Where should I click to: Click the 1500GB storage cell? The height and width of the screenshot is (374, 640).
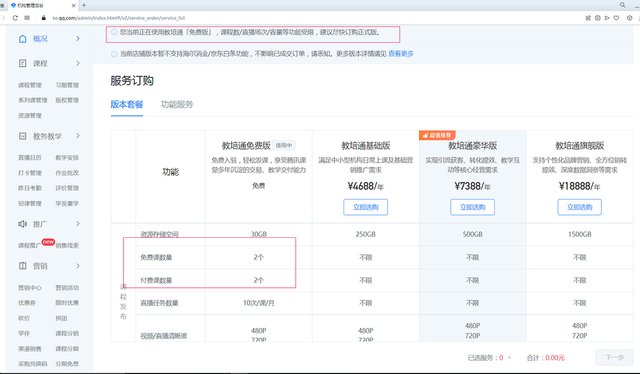click(x=580, y=234)
